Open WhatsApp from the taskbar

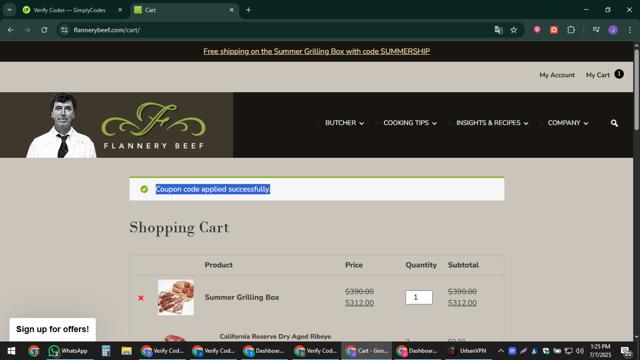pos(68,351)
